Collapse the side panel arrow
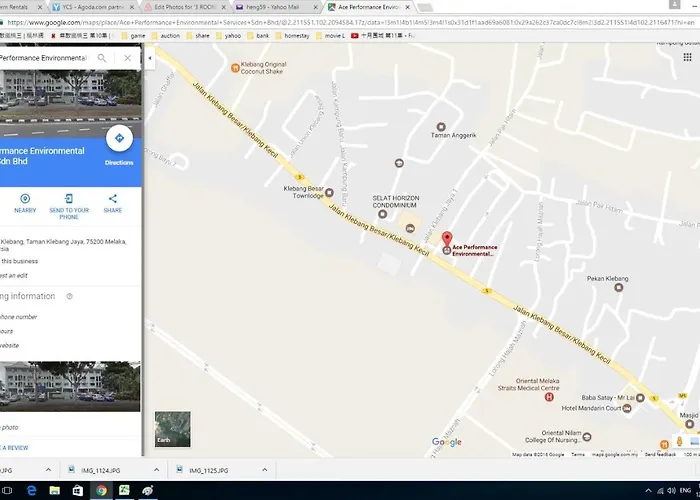Image resolution: width=700 pixels, height=500 pixels. [150, 59]
